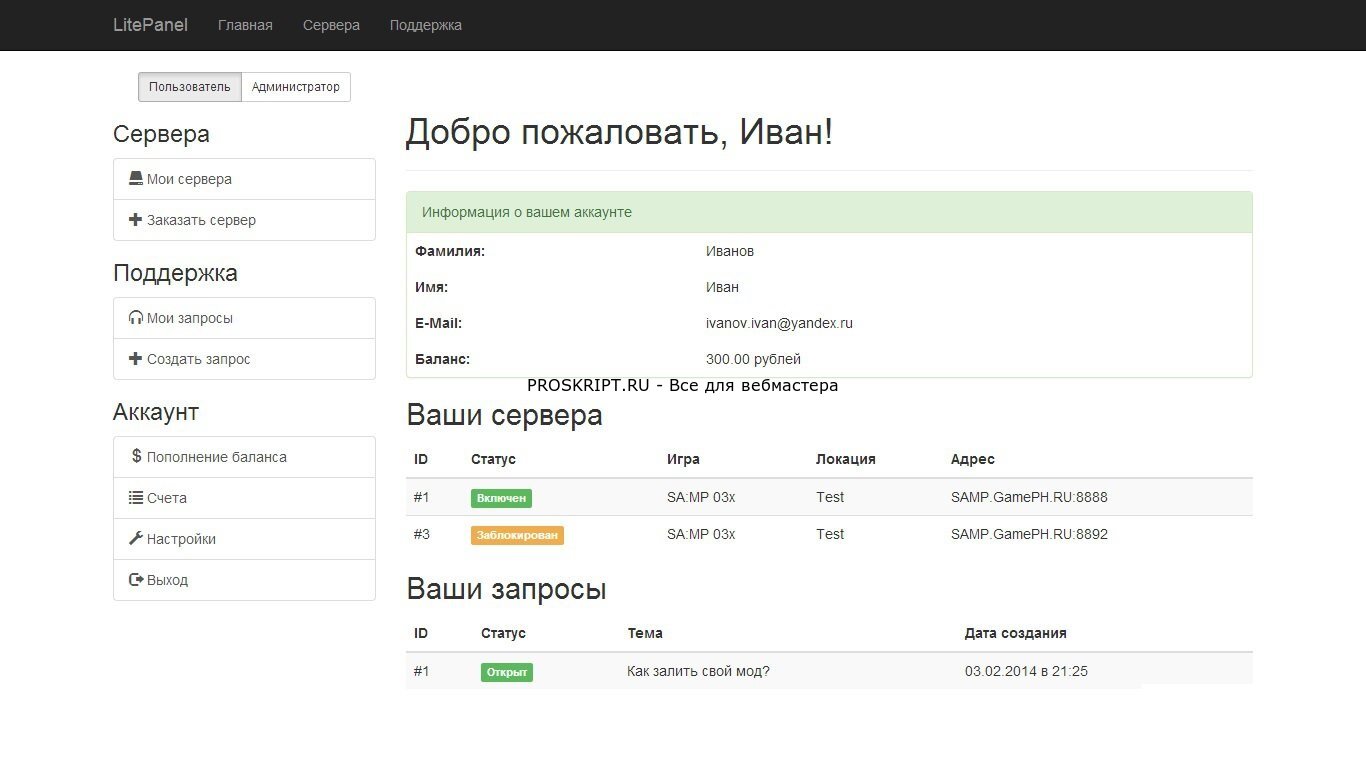
Task: Click the E-Mail: label
Action: coord(438,323)
